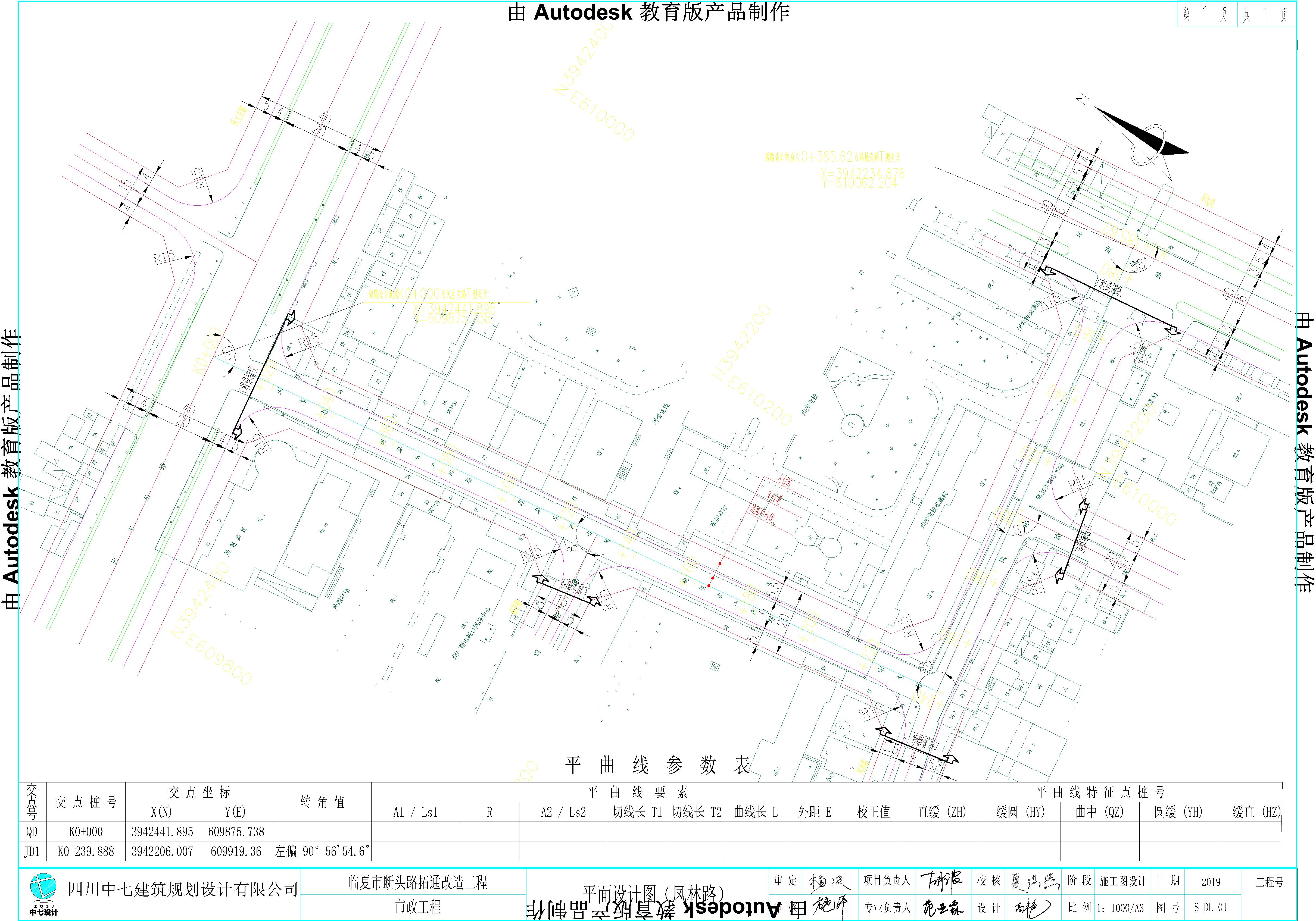Select the drawing name 平面设计图（凤林路）
The width and height of the screenshot is (1316, 921).
[x=654, y=894]
